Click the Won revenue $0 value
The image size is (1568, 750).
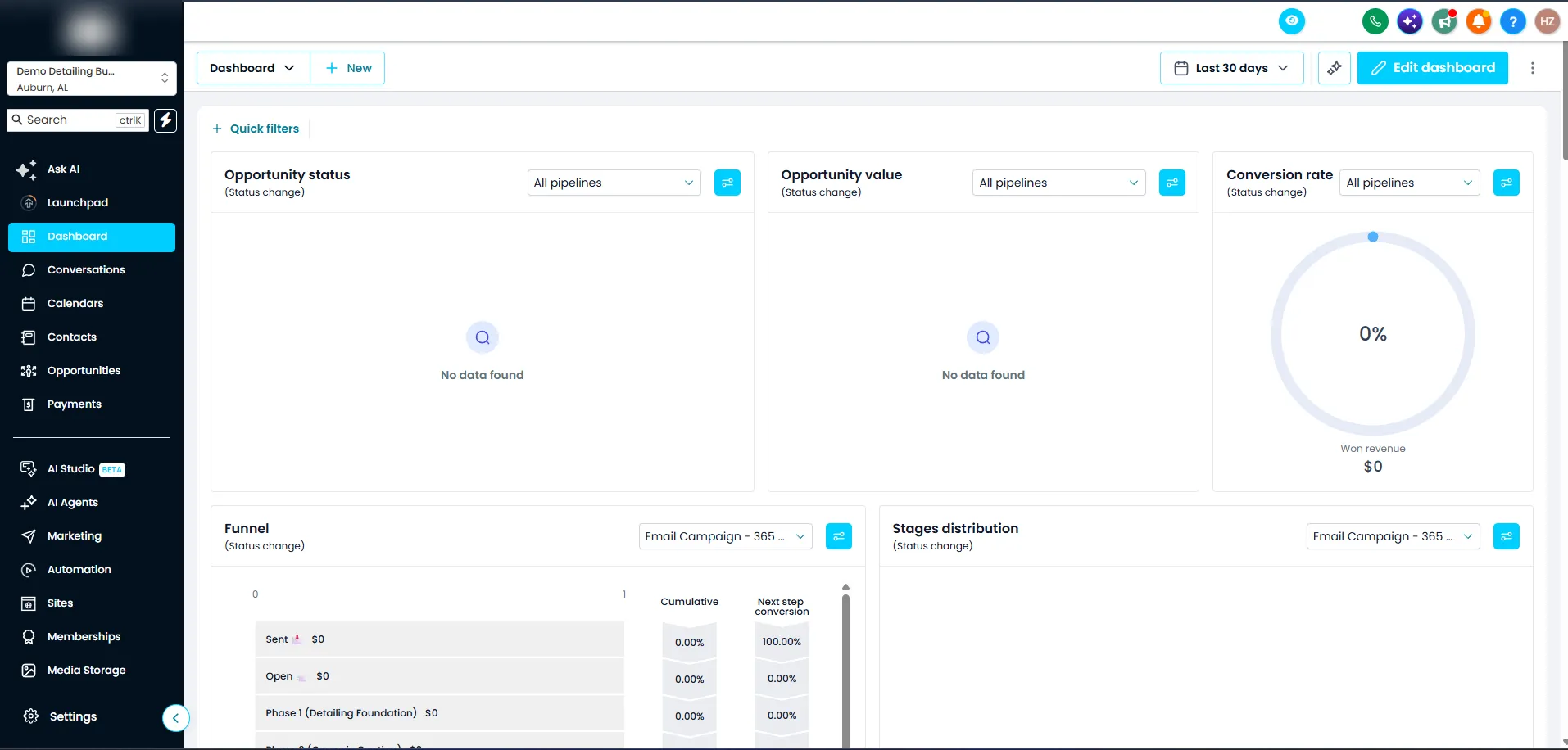click(1373, 467)
